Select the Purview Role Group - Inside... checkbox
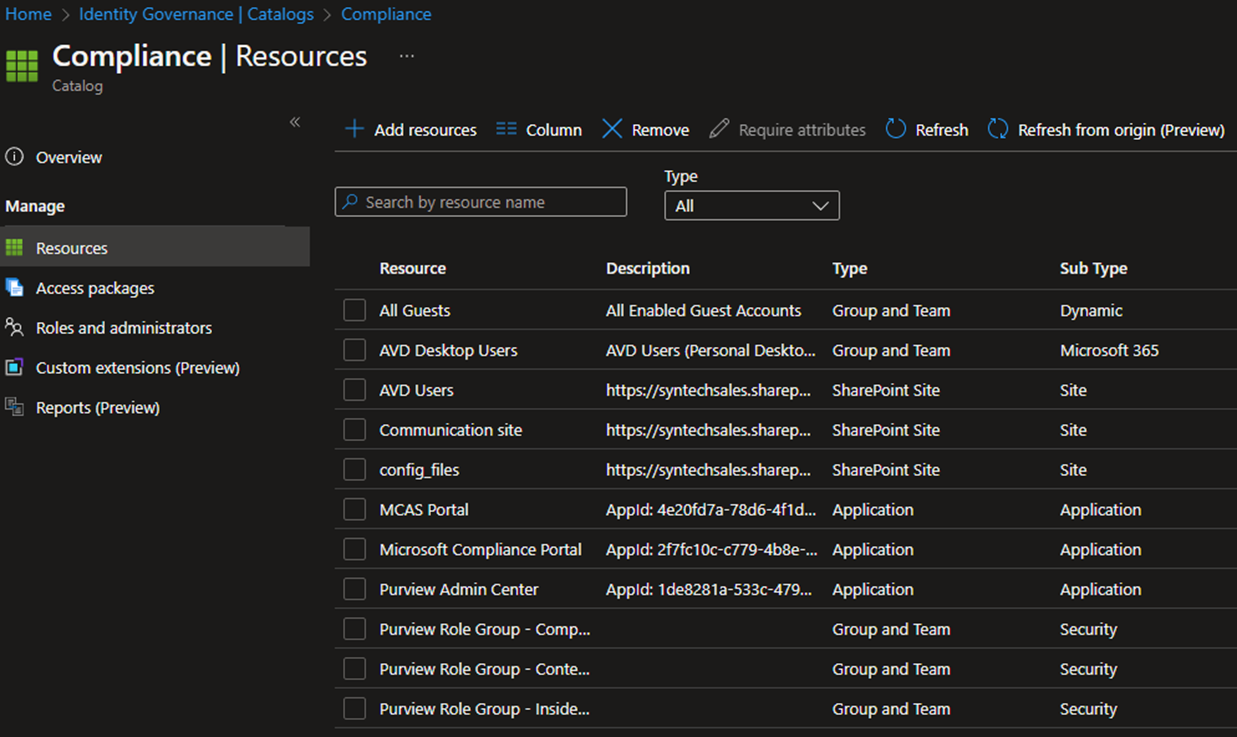The image size is (1237, 737). coord(354,709)
